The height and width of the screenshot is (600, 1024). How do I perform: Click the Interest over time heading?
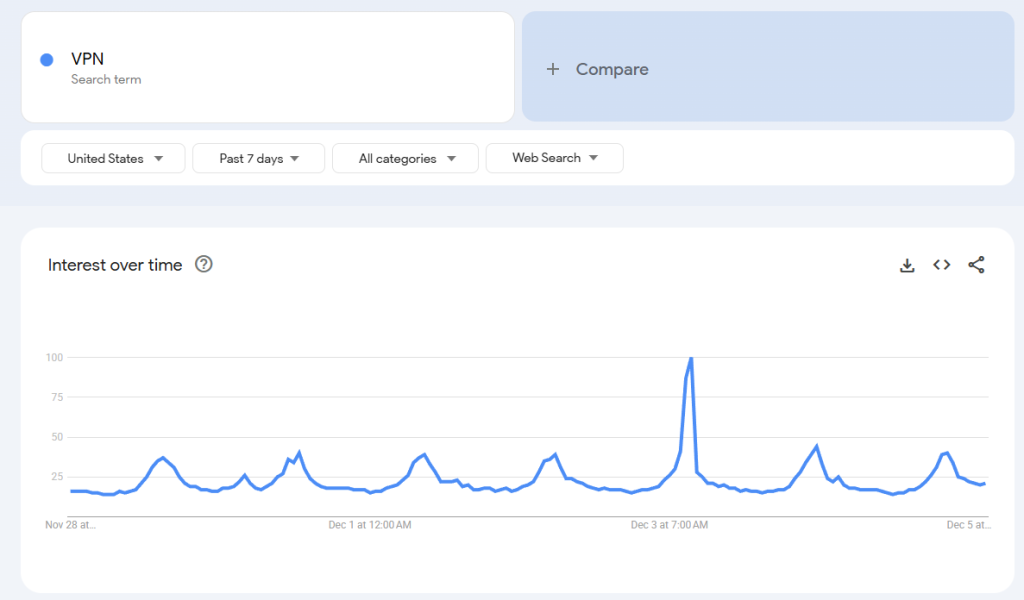[x=115, y=265]
